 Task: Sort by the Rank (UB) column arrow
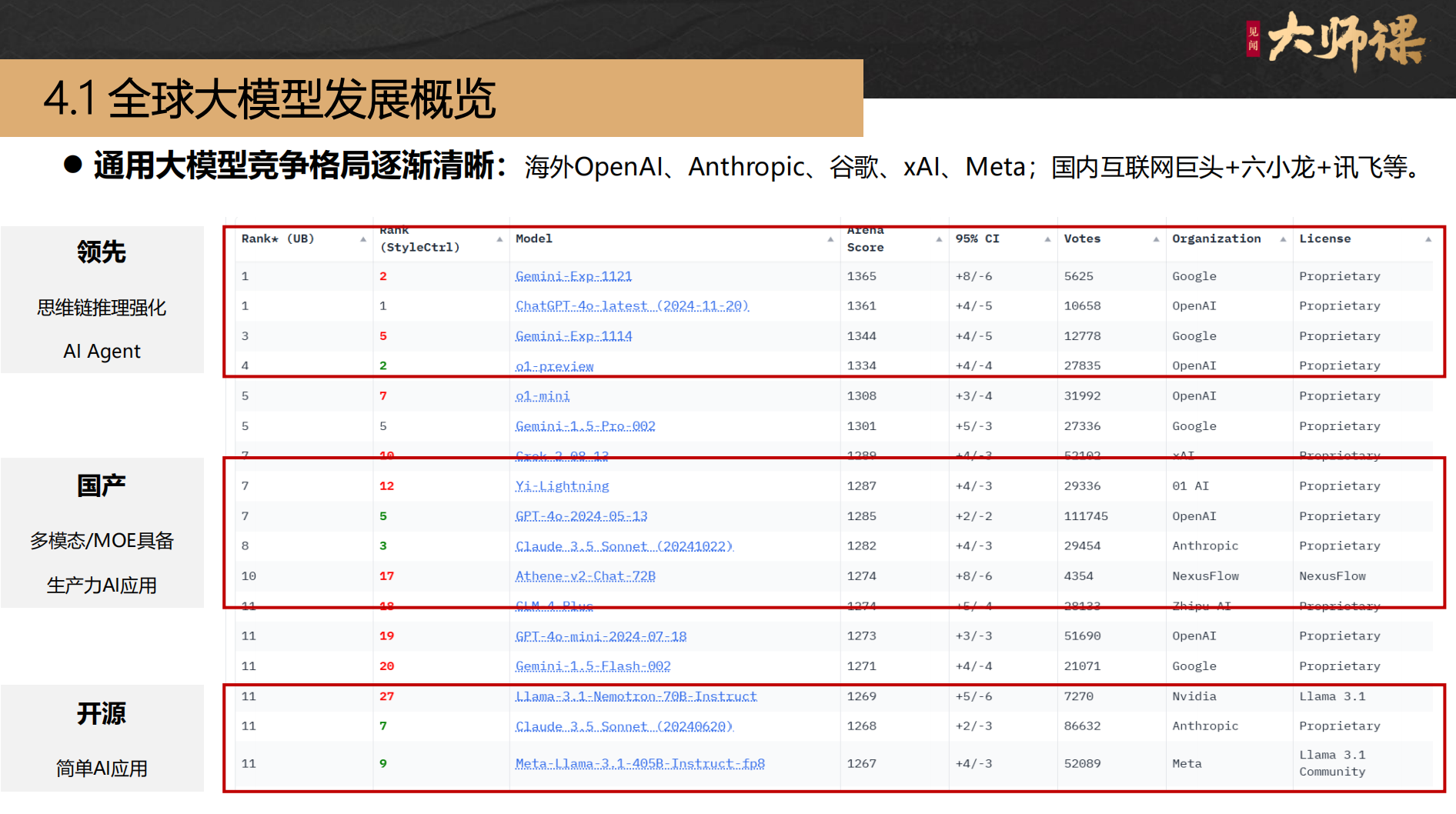[x=363, y=239]
